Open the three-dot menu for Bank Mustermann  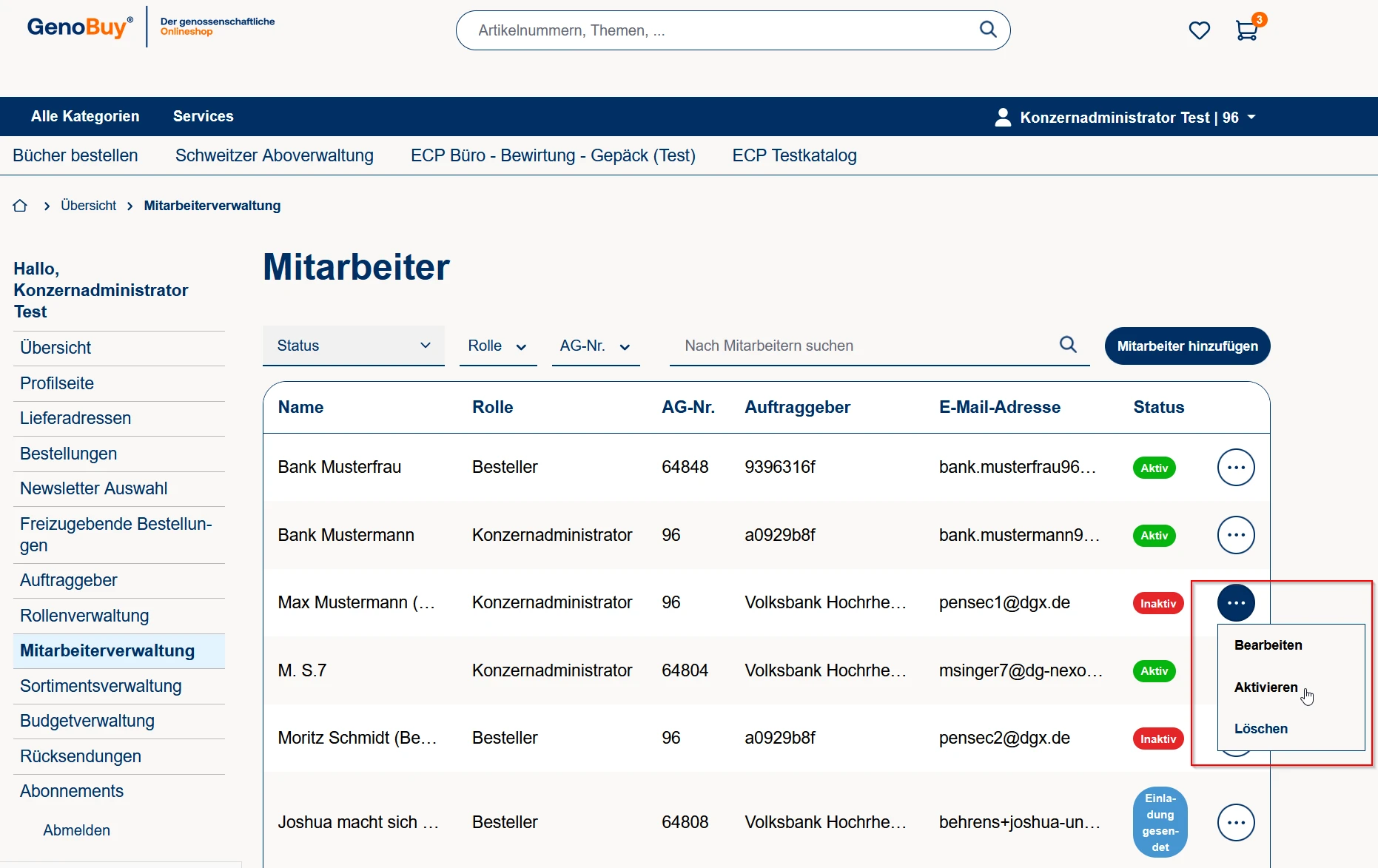click(x=1236, y=535)
